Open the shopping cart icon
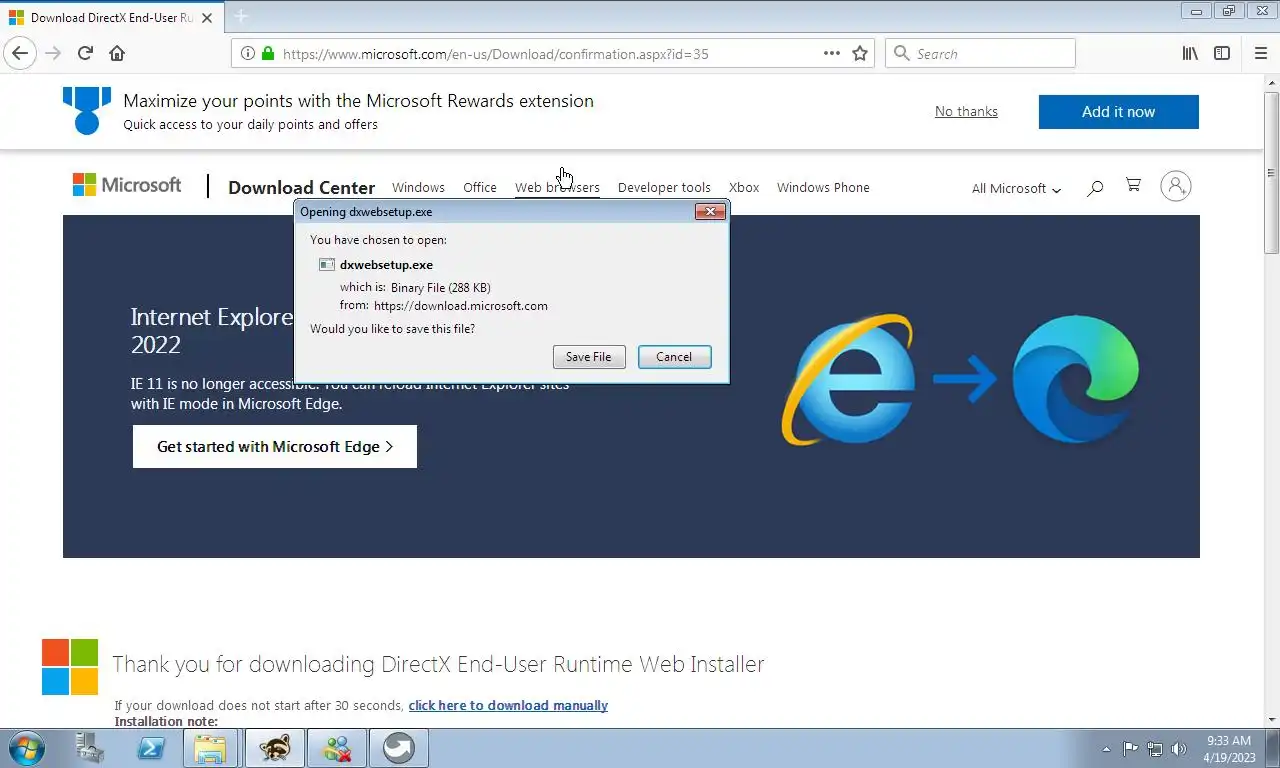The height and width of the screenshot is (768, 1280). 1133,185
